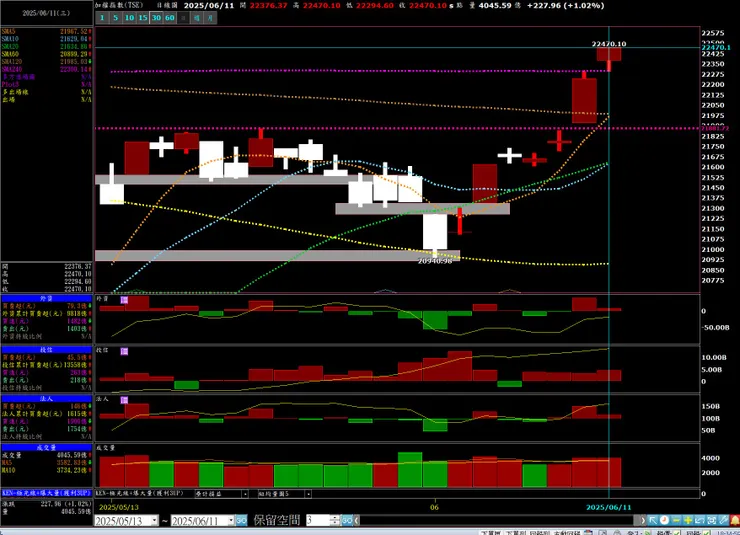Screen dimensions: 740x535
Task: Click the pencil drawing tool icon
Action: (723, 520)
